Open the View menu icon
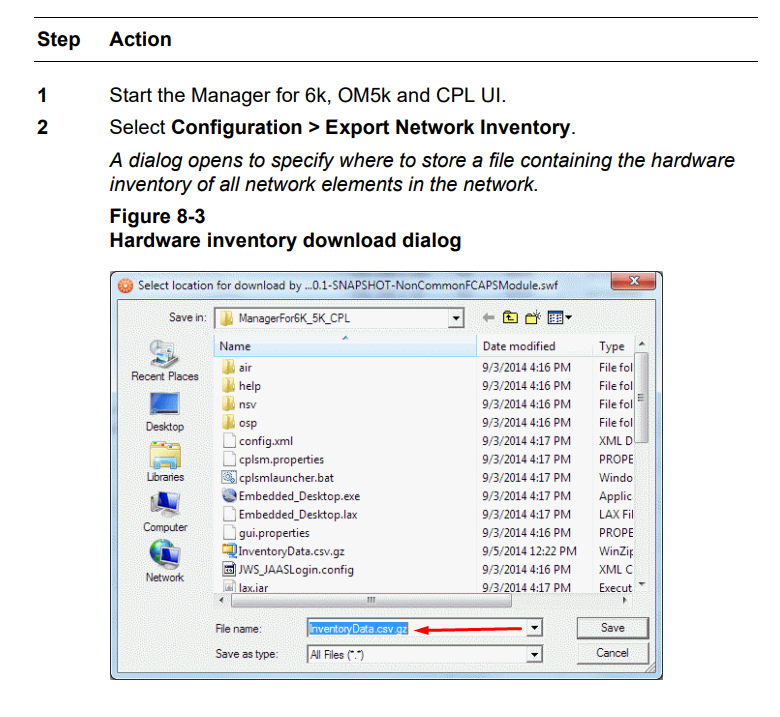The image size is (780, 717). [x=559, y=318]
